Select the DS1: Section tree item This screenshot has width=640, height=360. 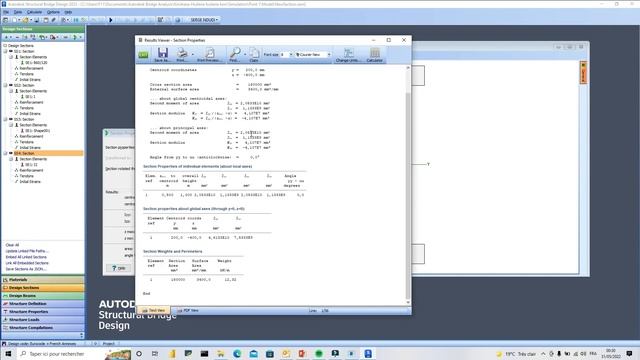24,51
